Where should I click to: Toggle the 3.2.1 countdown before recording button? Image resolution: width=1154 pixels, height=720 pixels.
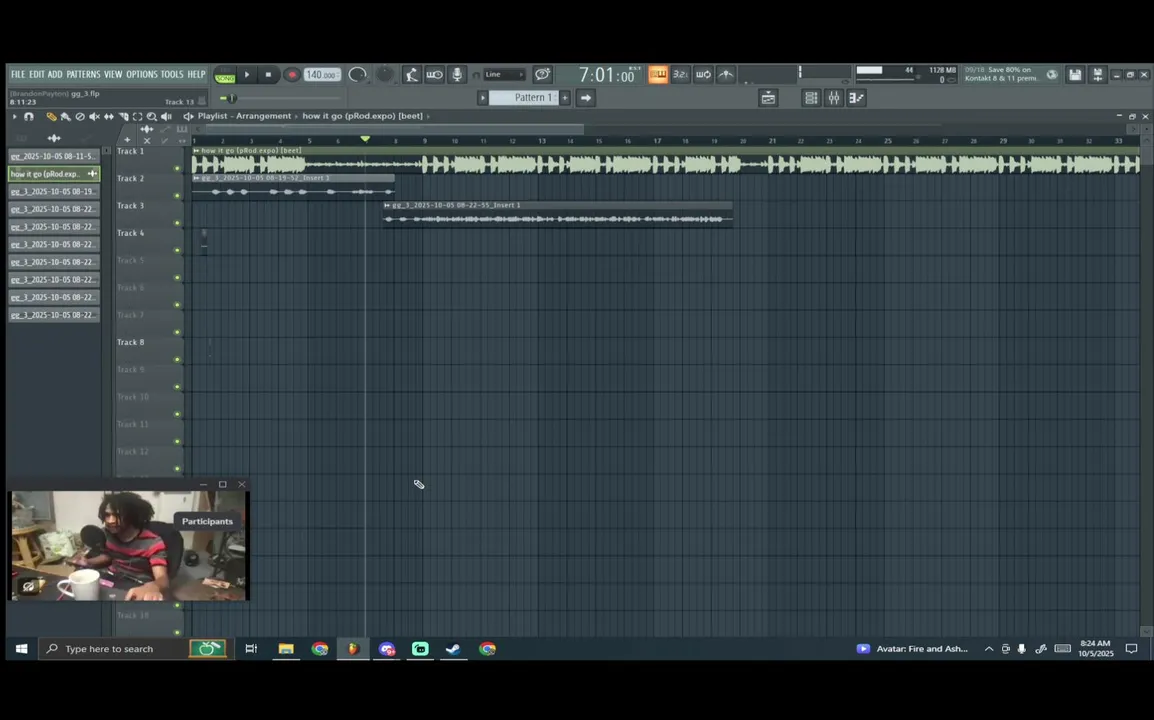click(681, 74)
